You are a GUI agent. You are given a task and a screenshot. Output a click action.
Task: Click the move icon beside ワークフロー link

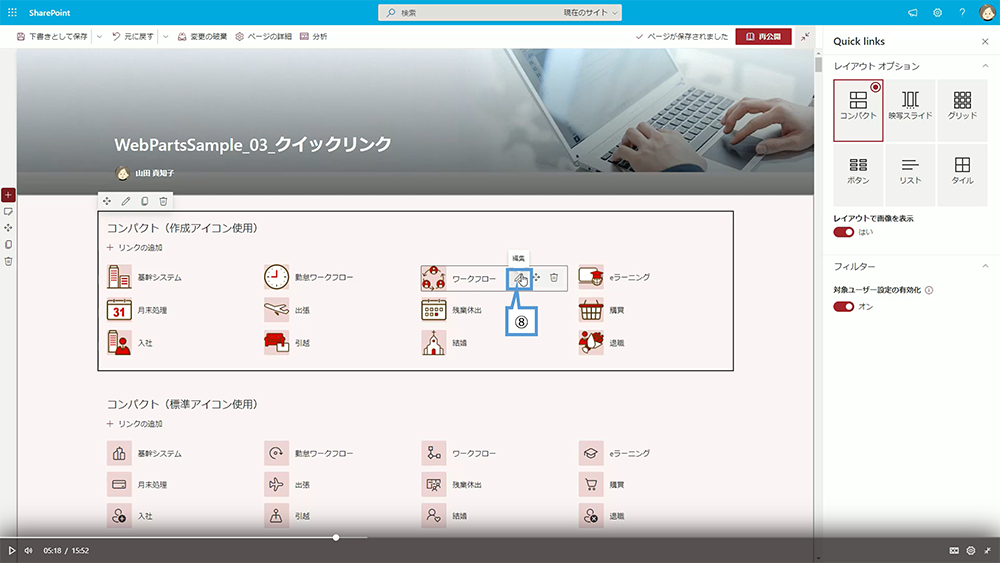pos(536,277)
